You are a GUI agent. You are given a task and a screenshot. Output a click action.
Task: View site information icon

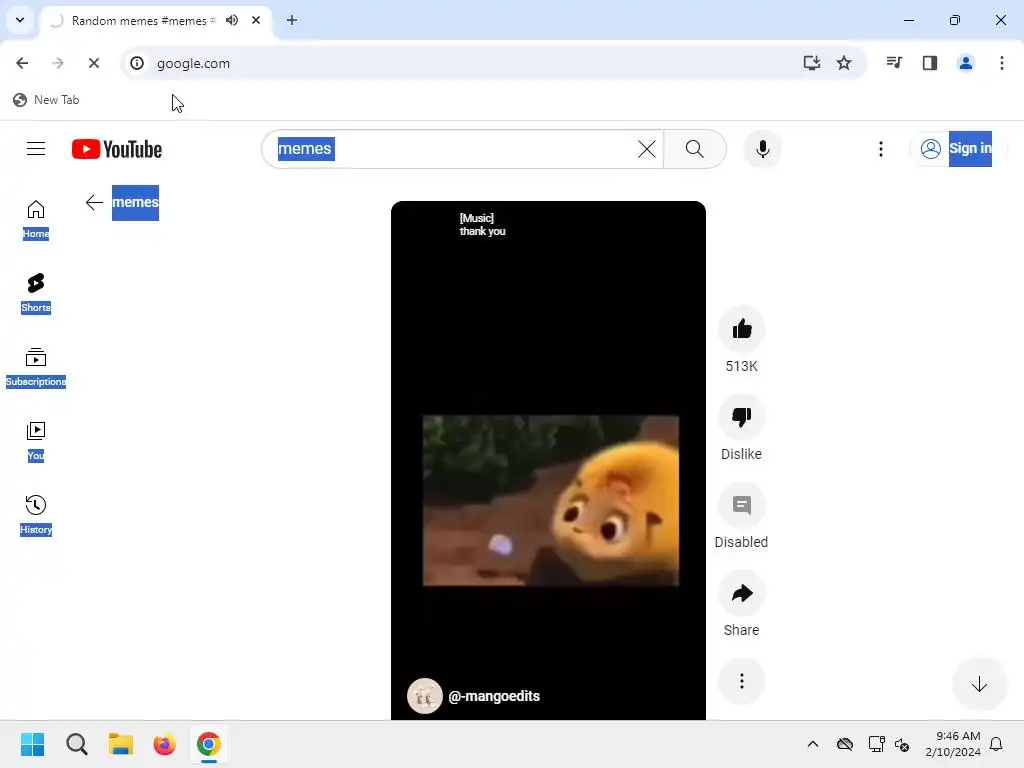pyautogui.click(x=137, y=63)
